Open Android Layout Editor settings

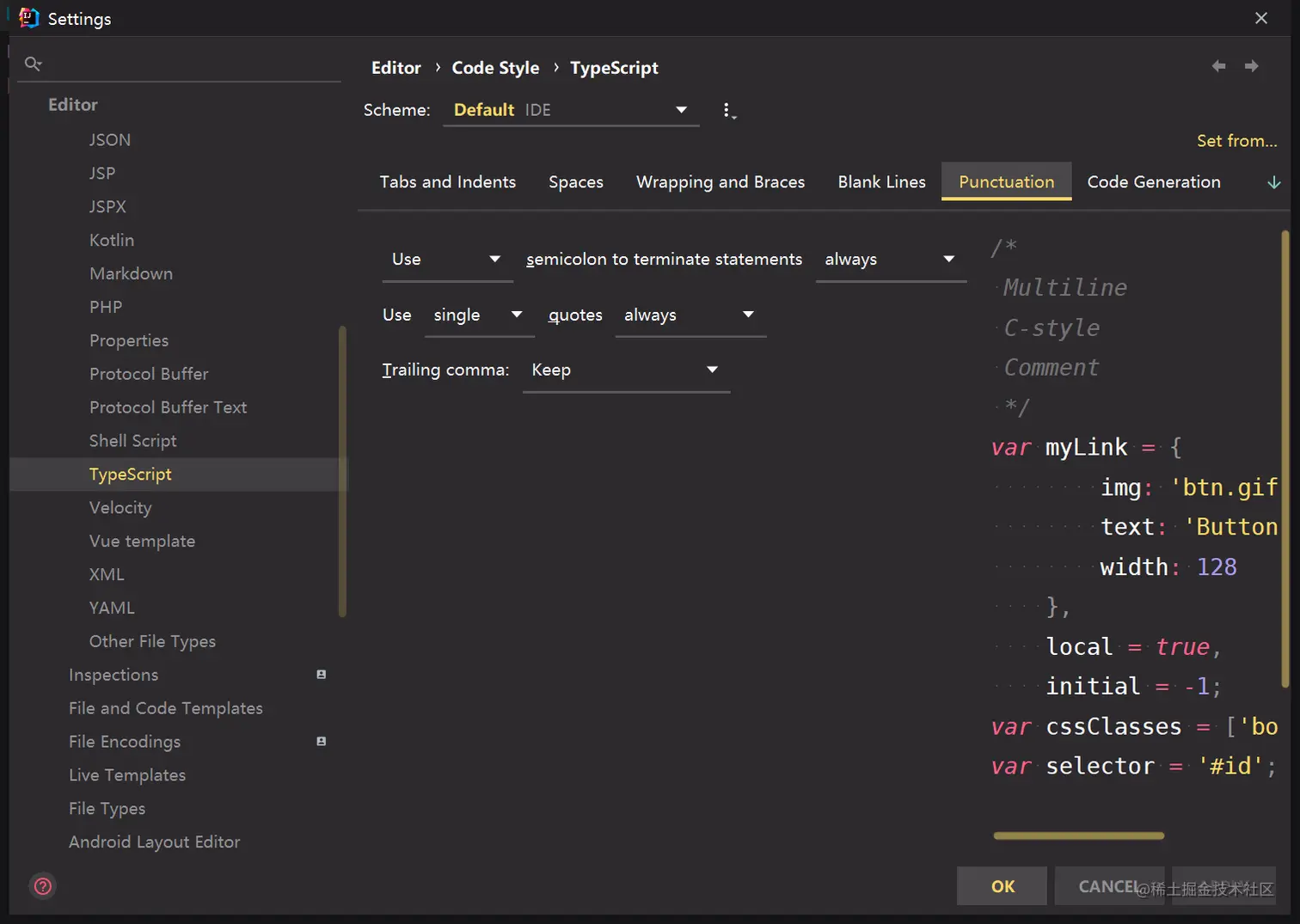tap(154, 843)
